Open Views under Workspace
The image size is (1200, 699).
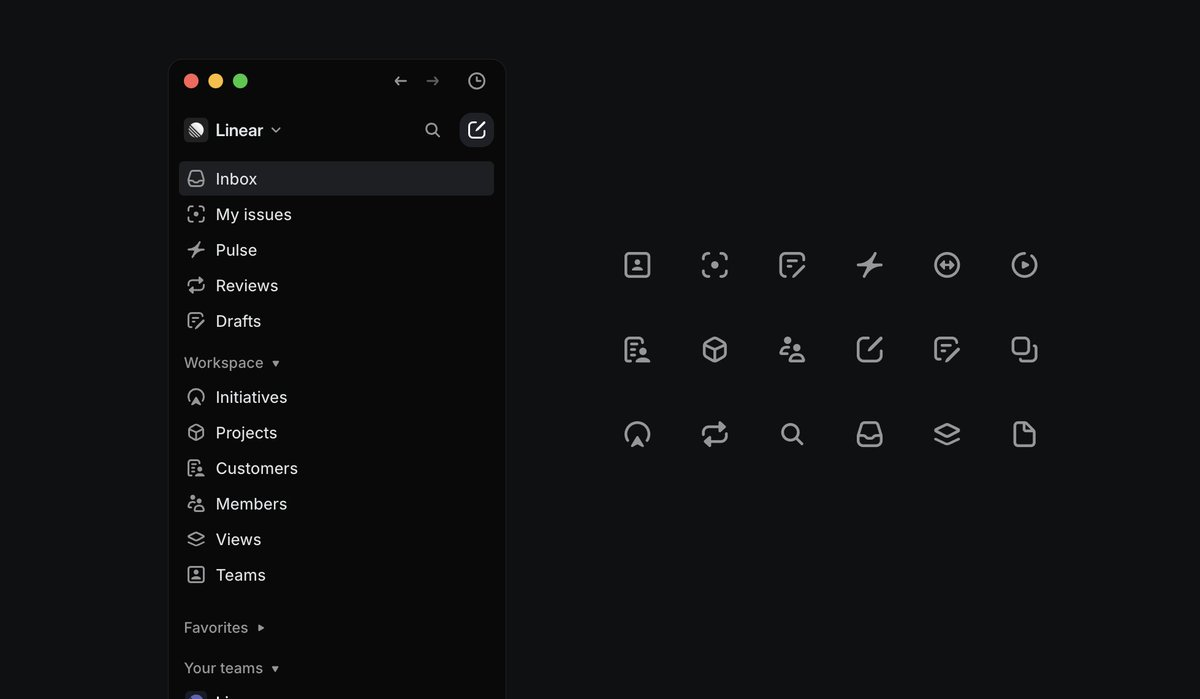[x=336, y=539]
